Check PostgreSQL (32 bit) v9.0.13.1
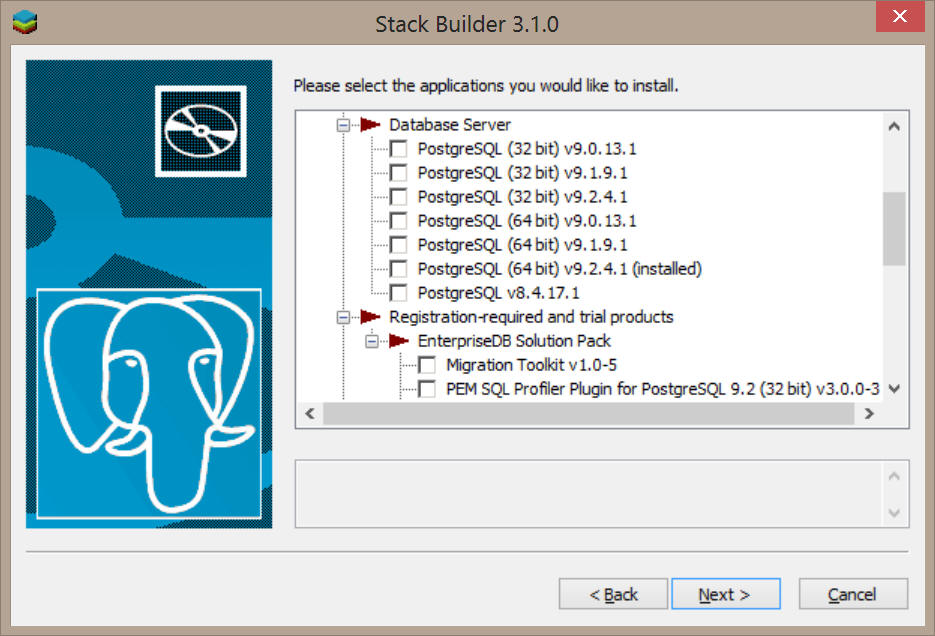 point(398,149)
